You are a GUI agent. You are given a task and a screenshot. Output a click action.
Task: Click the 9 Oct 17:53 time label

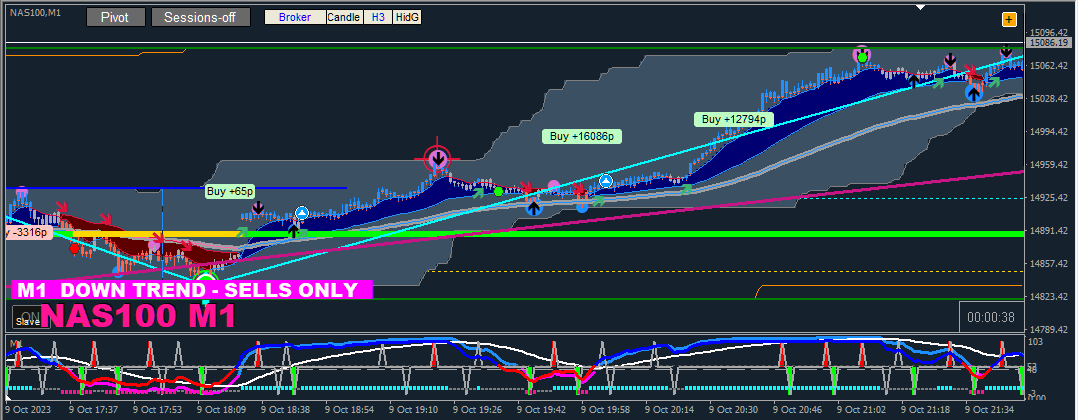[x=157, y=408]
